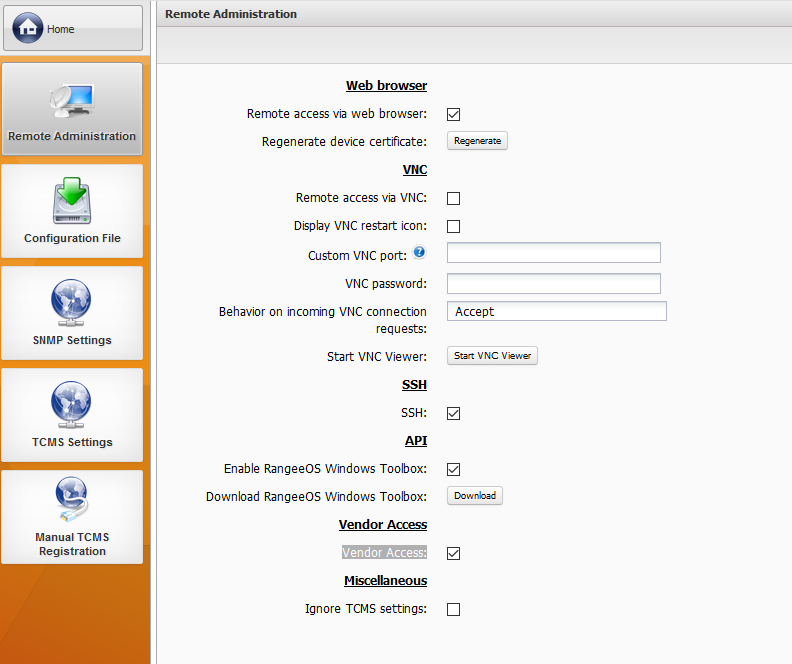The width and height of the screenshot is (792, 664).
Task: Enable Remote access via VNC checkbox
Action: [453, 198]
